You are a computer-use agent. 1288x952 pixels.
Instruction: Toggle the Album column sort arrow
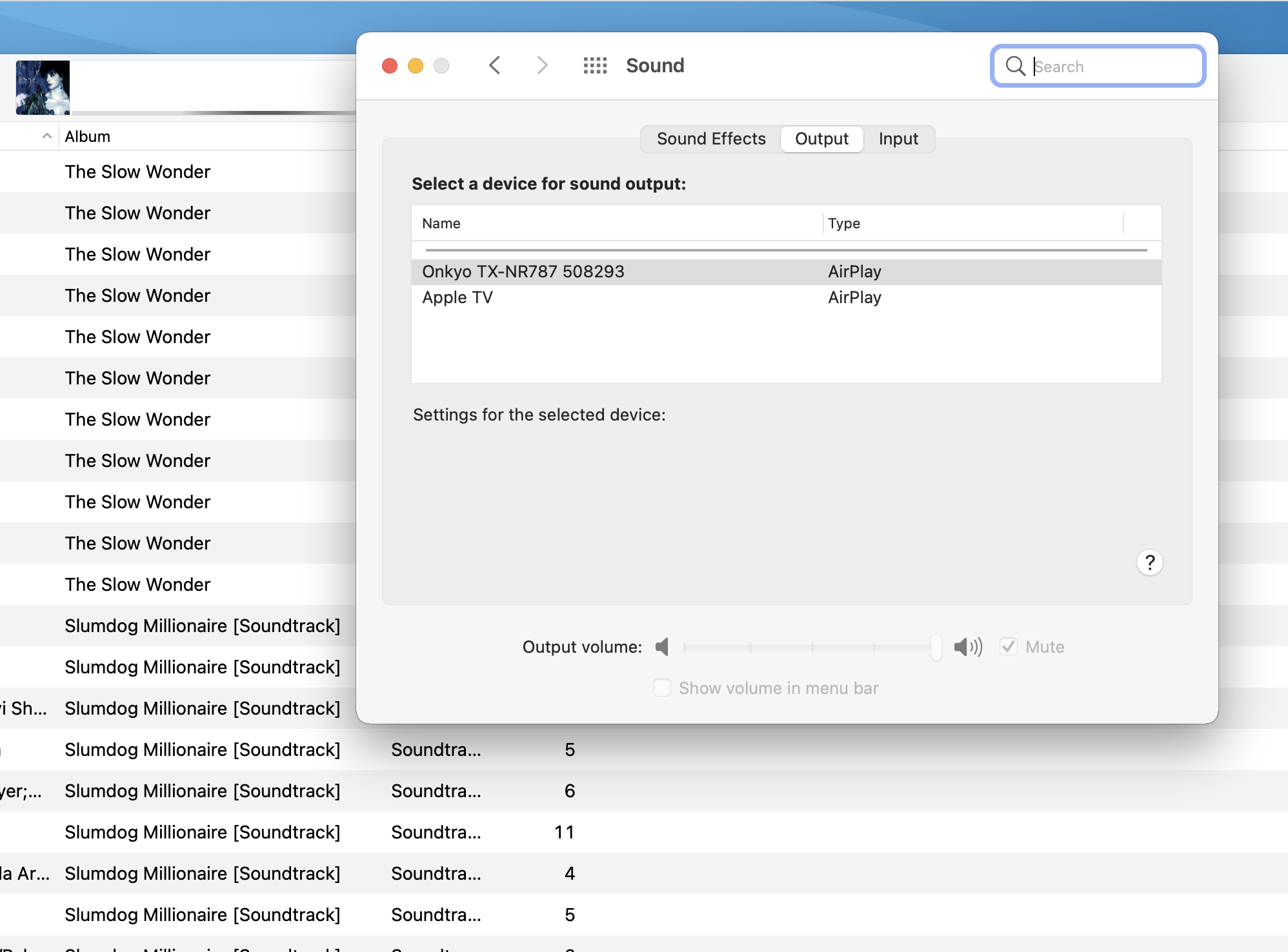[46, 136]
